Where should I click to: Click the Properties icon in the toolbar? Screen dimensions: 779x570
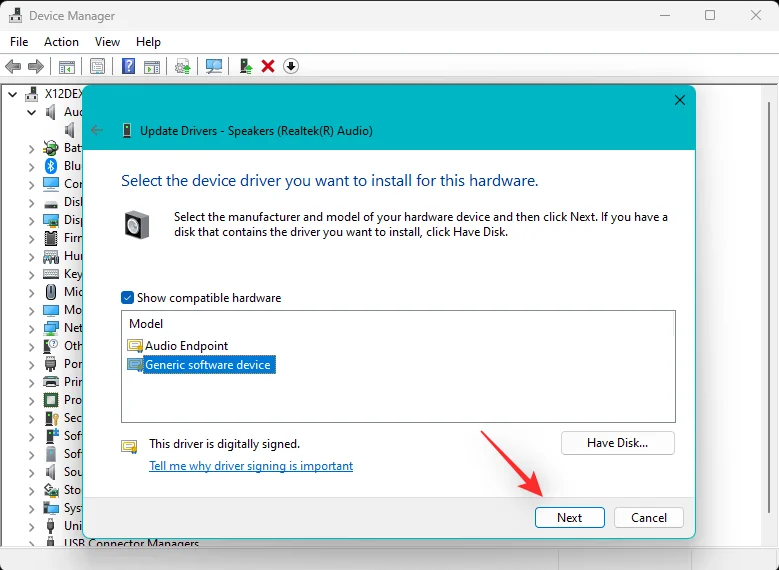(97, 66)
